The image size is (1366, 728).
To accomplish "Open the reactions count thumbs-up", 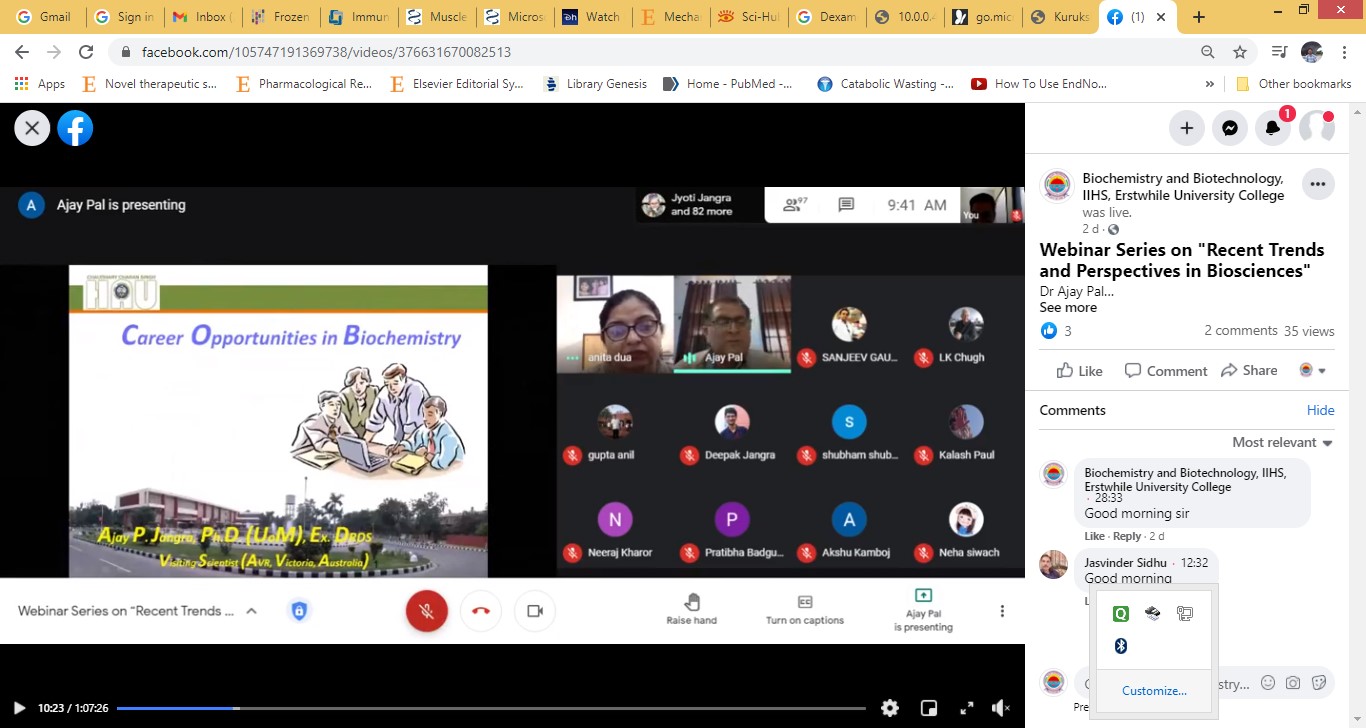I will point(1049,331).
